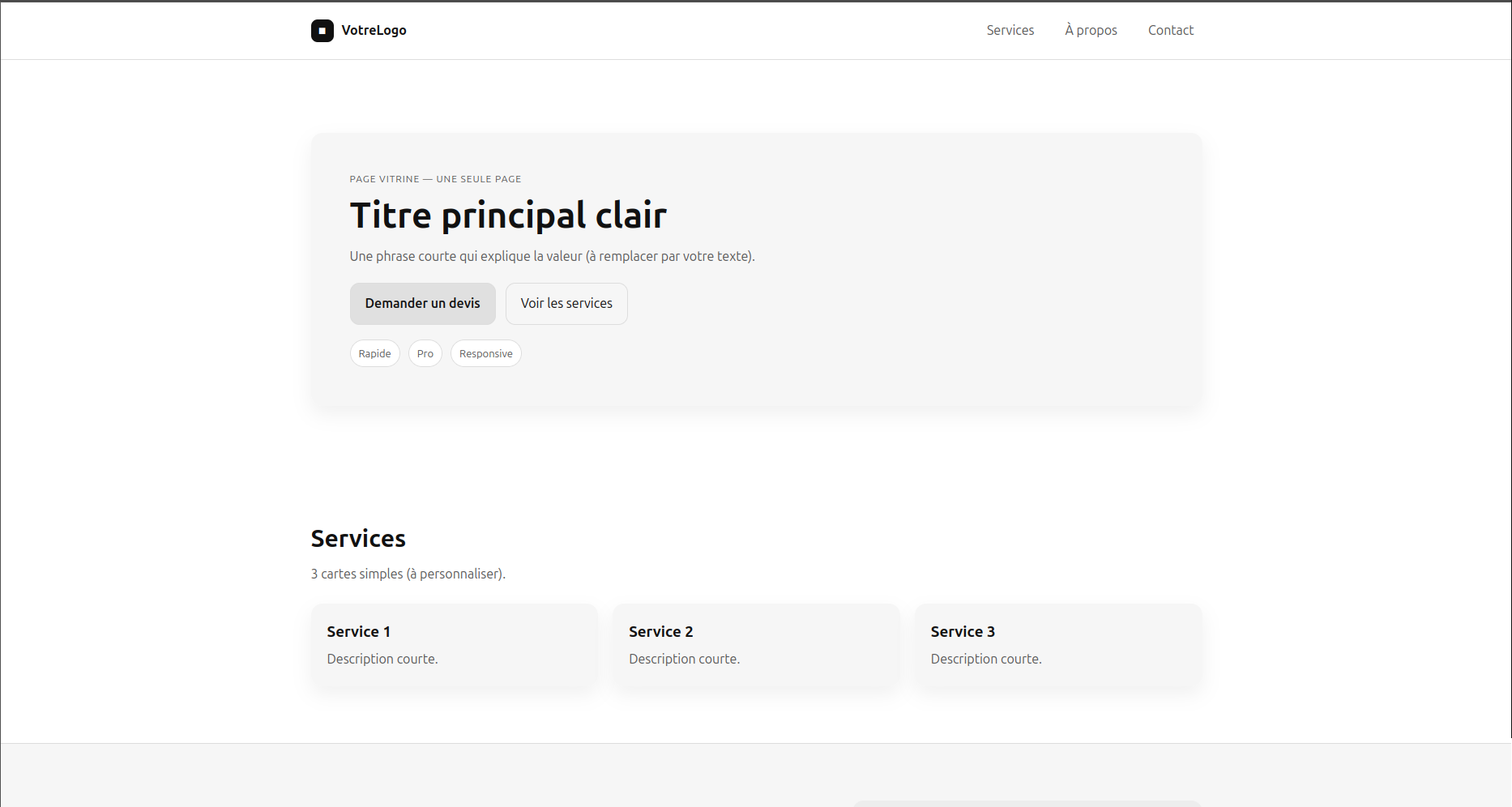Screen dimensions: 1512x807
Task: Select the Responsive badge
Action: tap(485, 353)
